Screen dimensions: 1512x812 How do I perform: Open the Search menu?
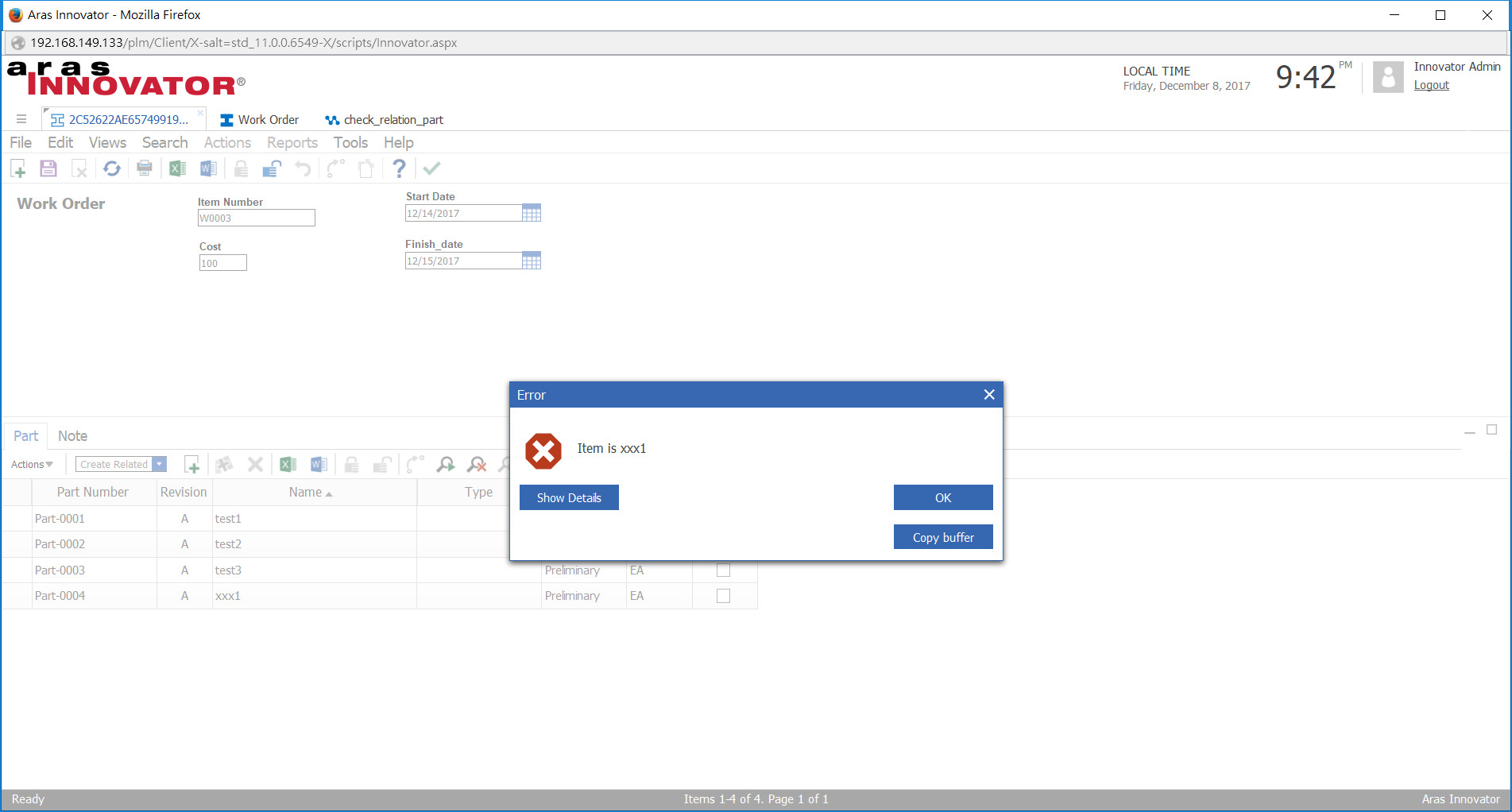click(164, 142)
